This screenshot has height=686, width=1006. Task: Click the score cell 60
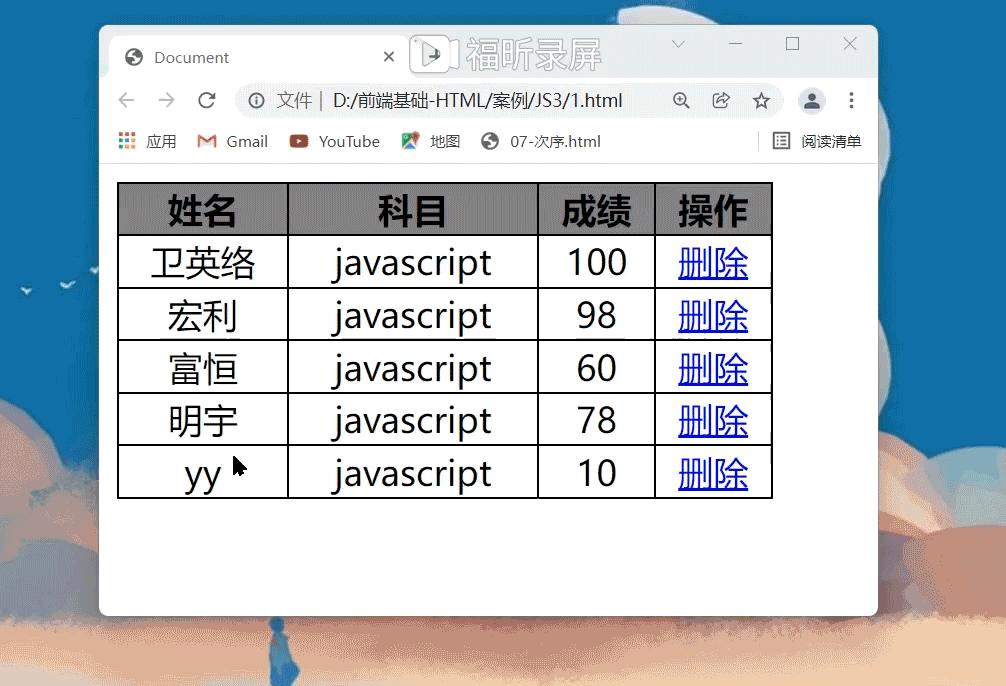click(x=596, y=368)
